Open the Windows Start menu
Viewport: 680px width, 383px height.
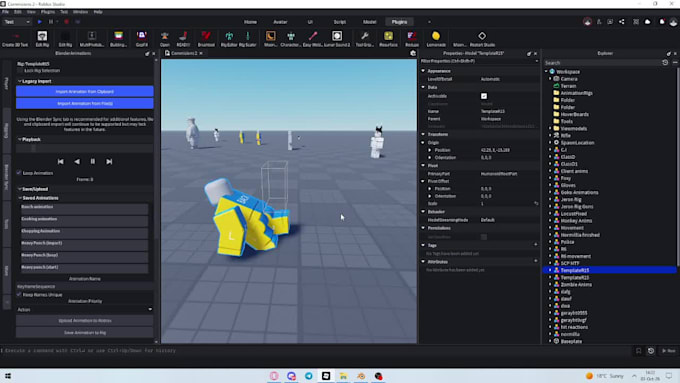(x=8, y=376)
